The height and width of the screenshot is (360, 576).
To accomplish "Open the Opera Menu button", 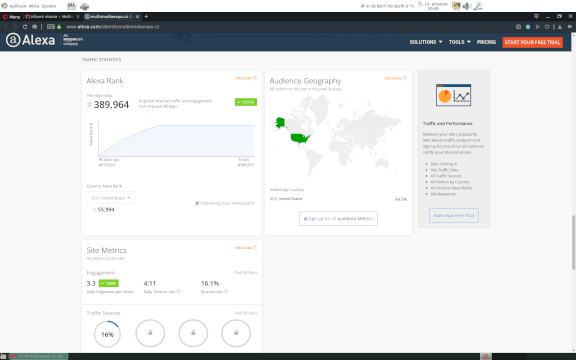I will coord(11,17).
